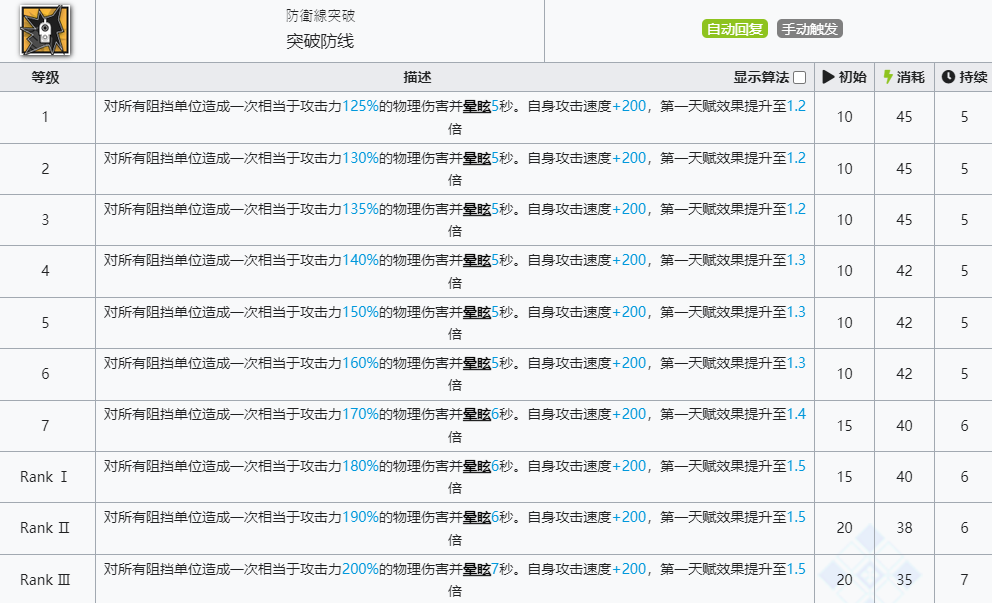Open the 晕眩 link in level 3 row
The height and width of the screenshot is (603, 992).
click(x=477, y=209)
